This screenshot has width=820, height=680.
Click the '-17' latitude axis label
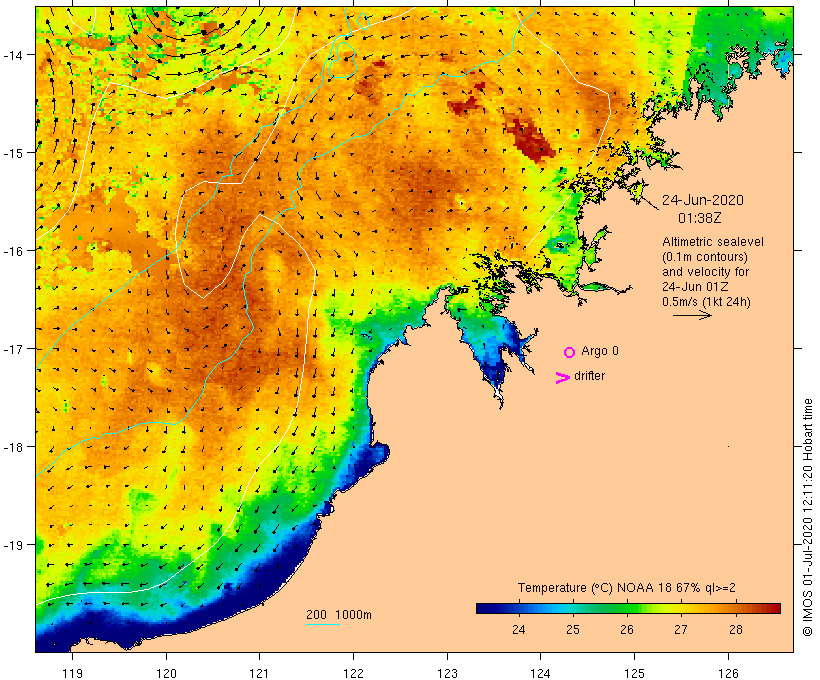pos(13,349)
